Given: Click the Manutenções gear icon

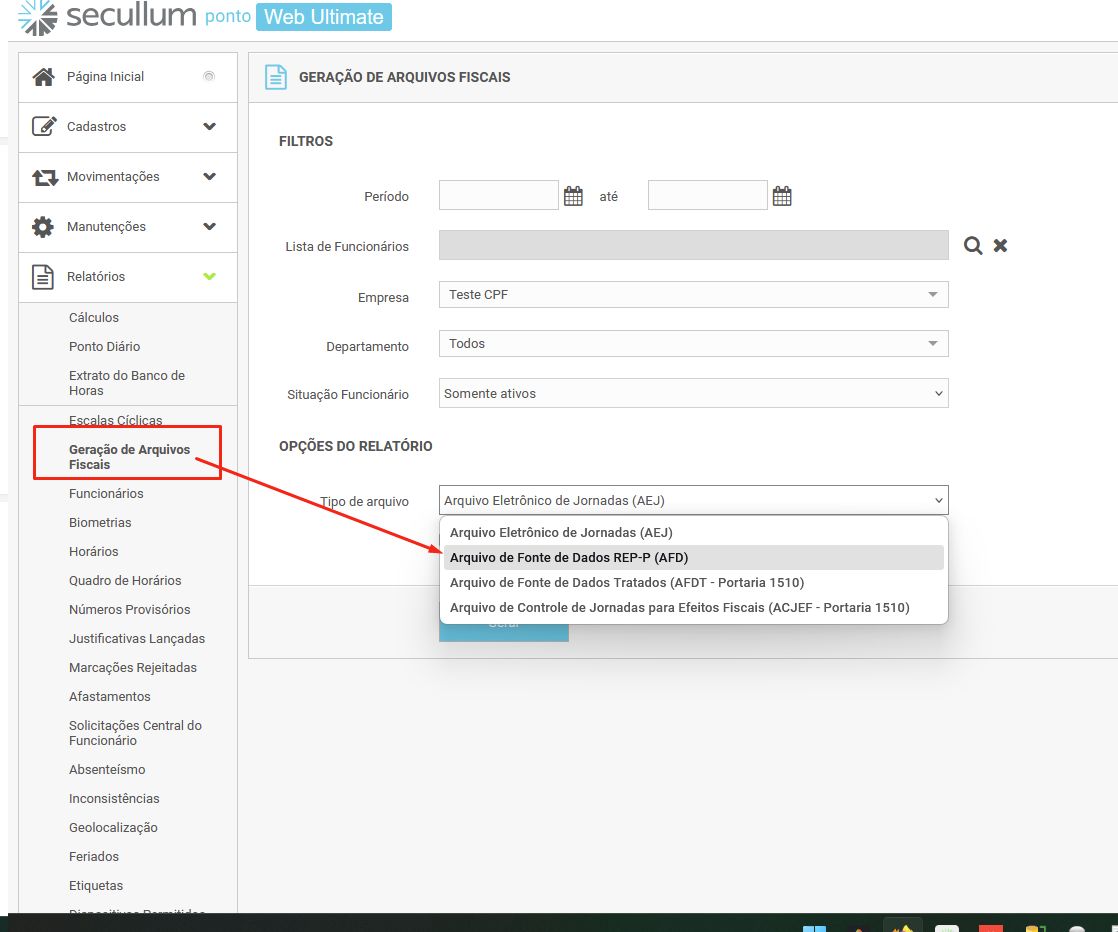Looking at the screenshot, I should [43, 227].
